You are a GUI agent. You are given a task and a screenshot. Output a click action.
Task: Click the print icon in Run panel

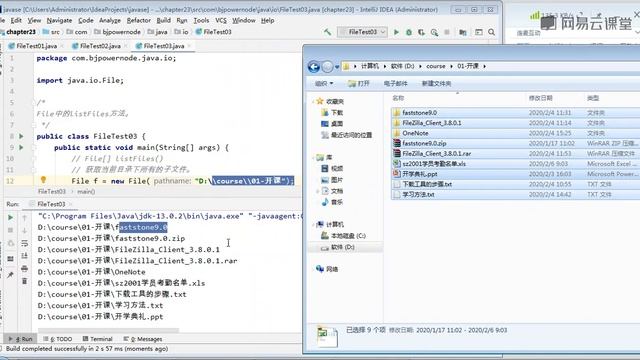24,269
